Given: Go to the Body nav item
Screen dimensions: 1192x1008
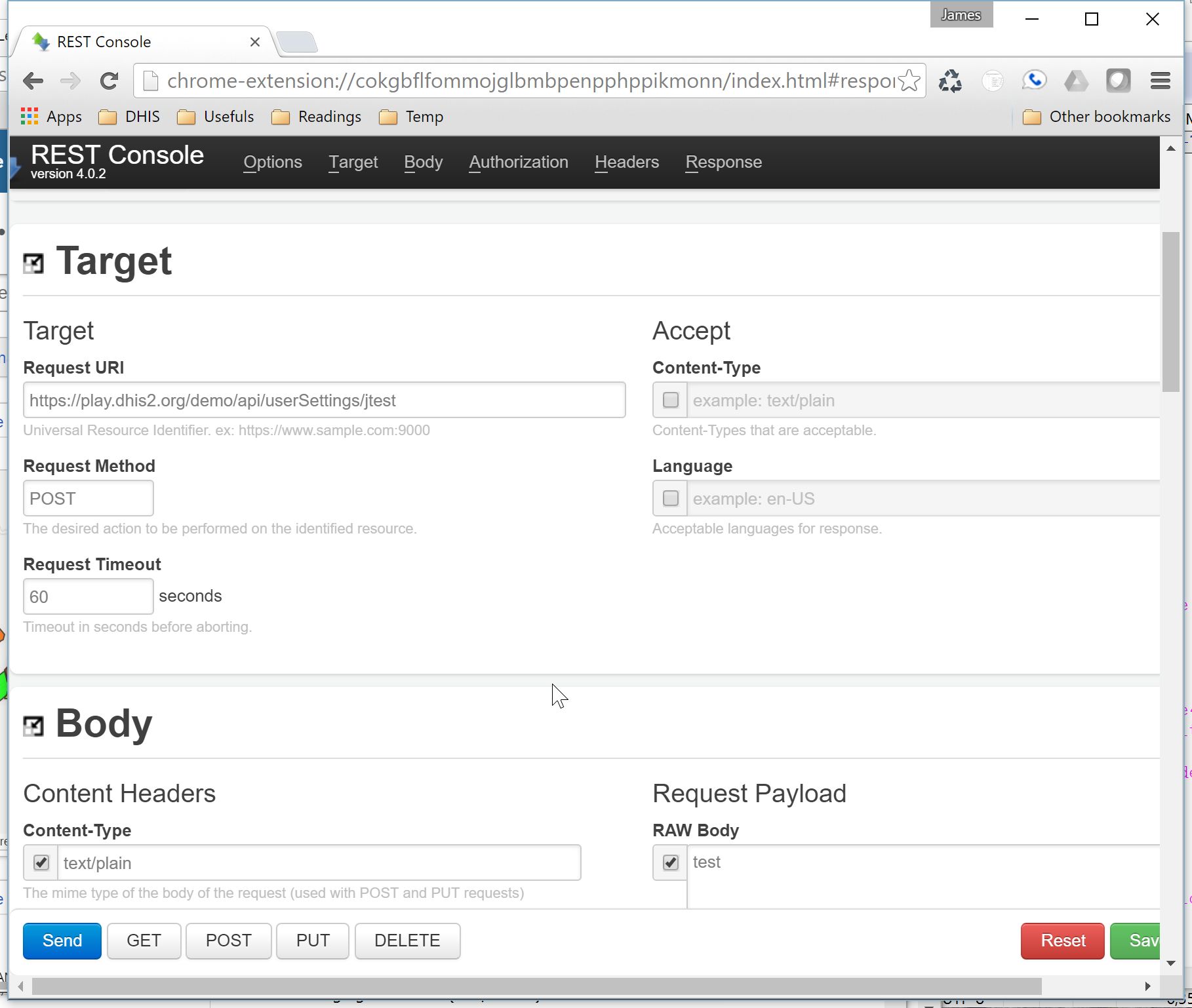Looking at the screenshot, I should [424, 162].
